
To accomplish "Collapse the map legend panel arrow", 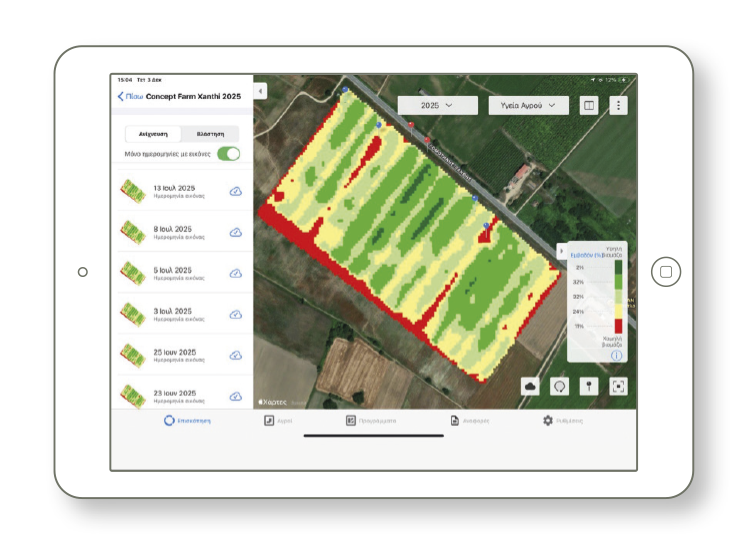I will coord(561,252).
